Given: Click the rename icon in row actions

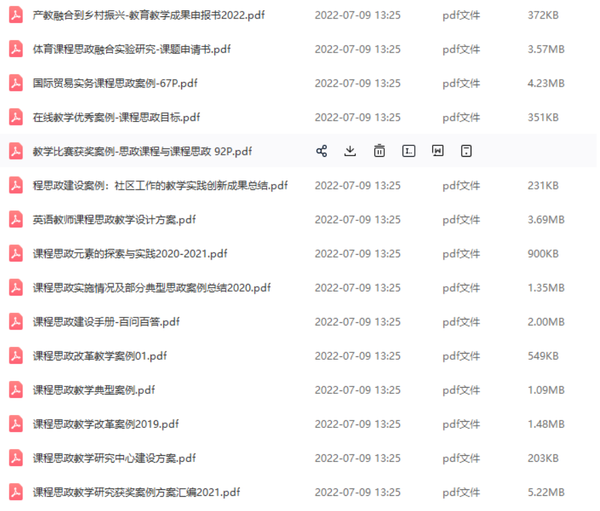Looking at the screenshot, I should coord(408,151).
